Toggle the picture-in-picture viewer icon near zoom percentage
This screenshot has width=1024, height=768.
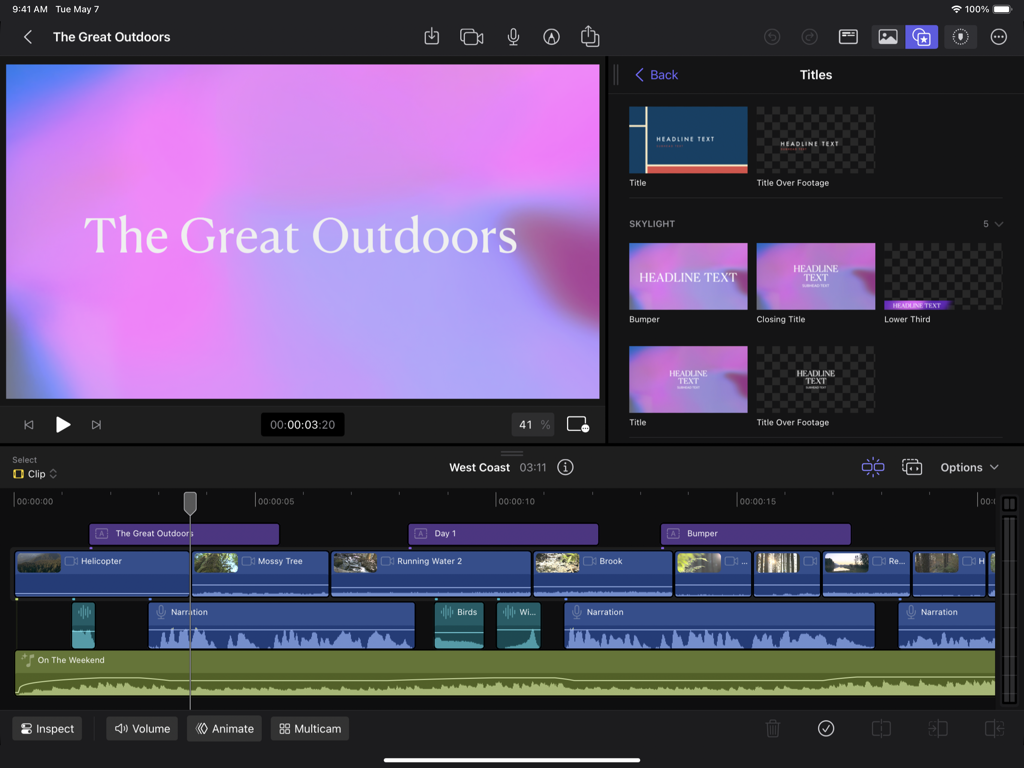pyautogui.click(x=577, y=424)
